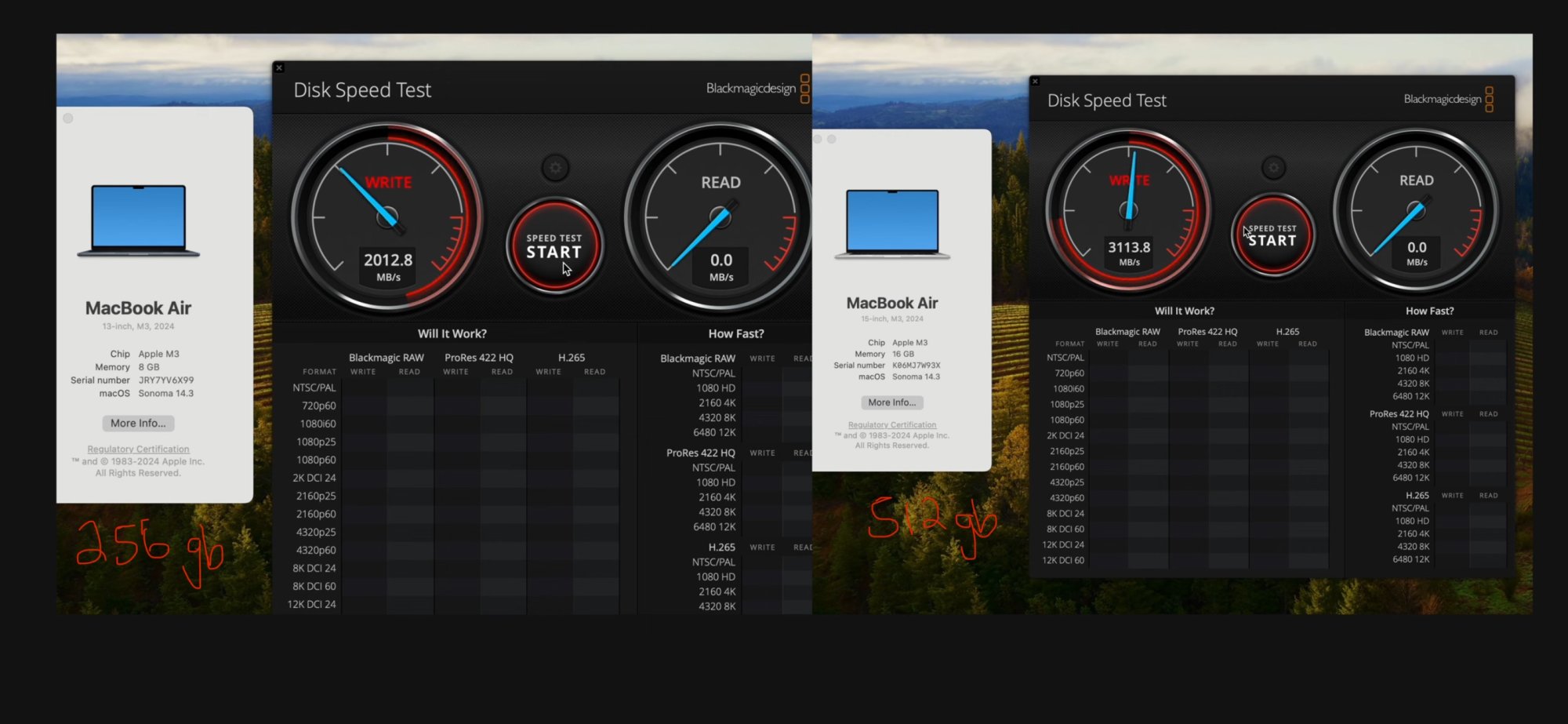The image size is (1568, 724).
Task: Click the 12K DCI 60 row in the 3113.8 MB/s window
Action: click(x=1184, y=560)
